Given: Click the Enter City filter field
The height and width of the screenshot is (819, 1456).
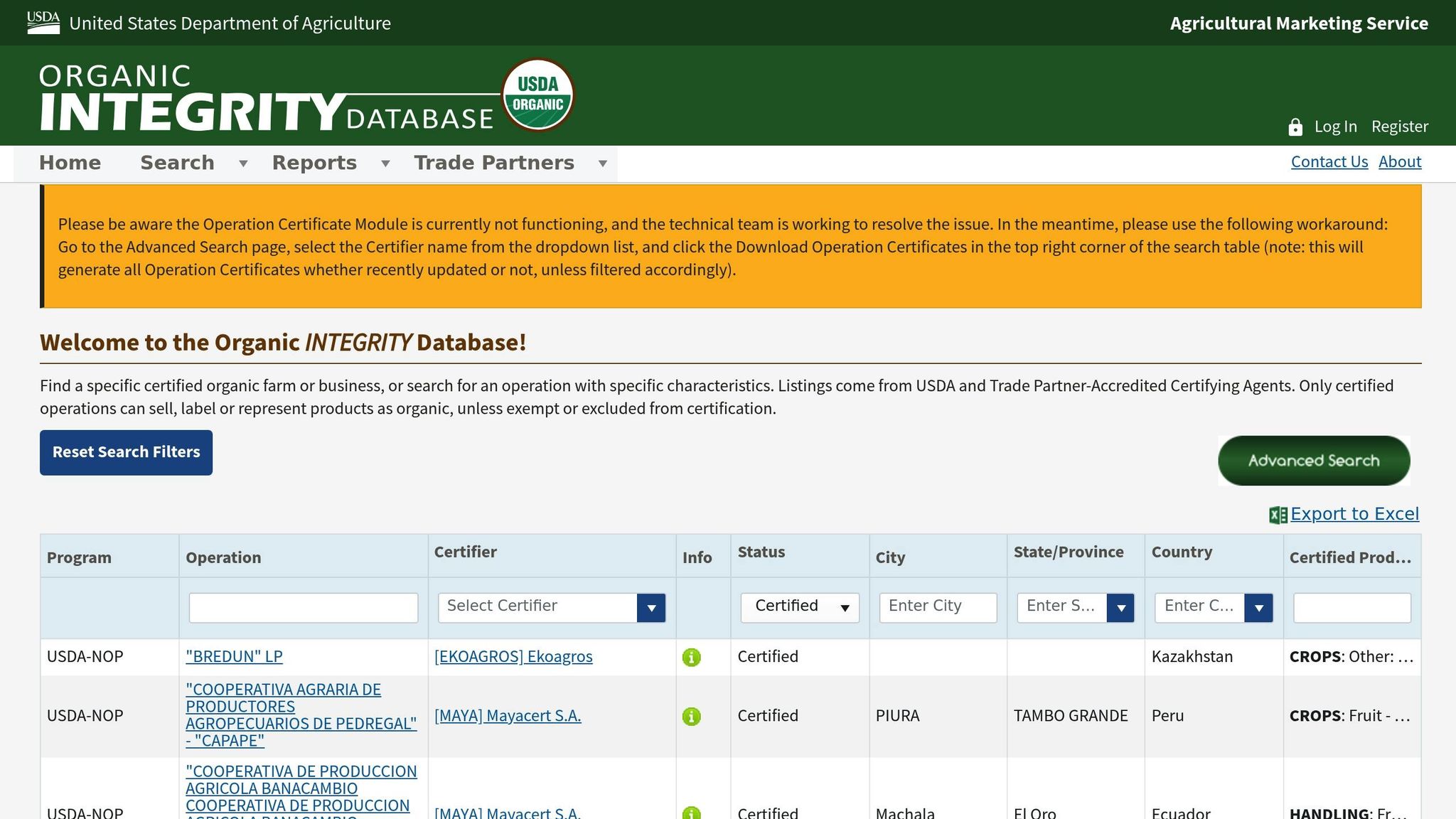Looking at the screenshot, I should [x=937, y=606].
